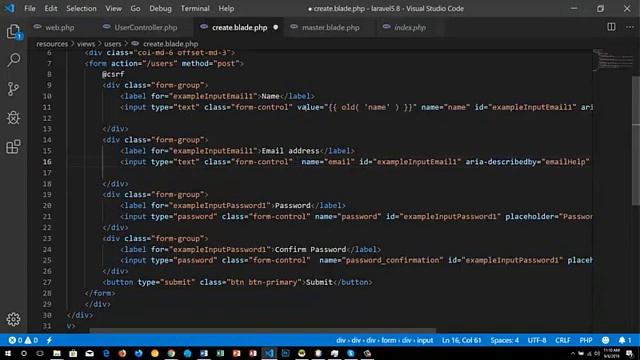
Task: Open the Go menu
Action: click(135, 8)
